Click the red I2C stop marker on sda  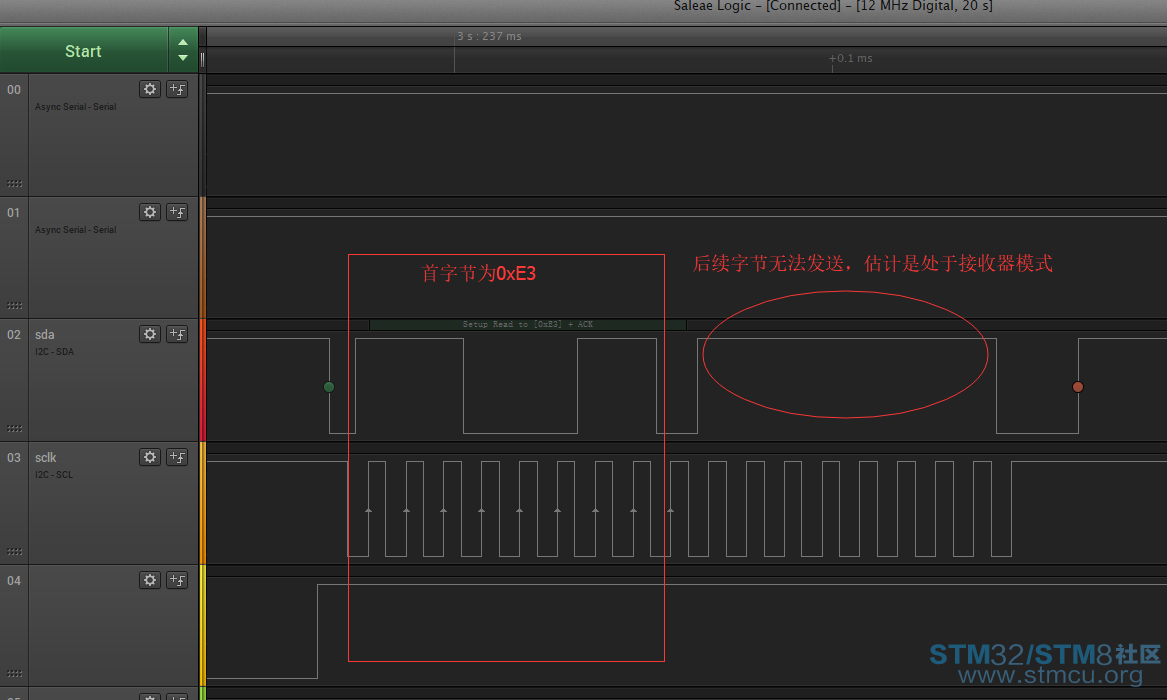point(1078,387)
